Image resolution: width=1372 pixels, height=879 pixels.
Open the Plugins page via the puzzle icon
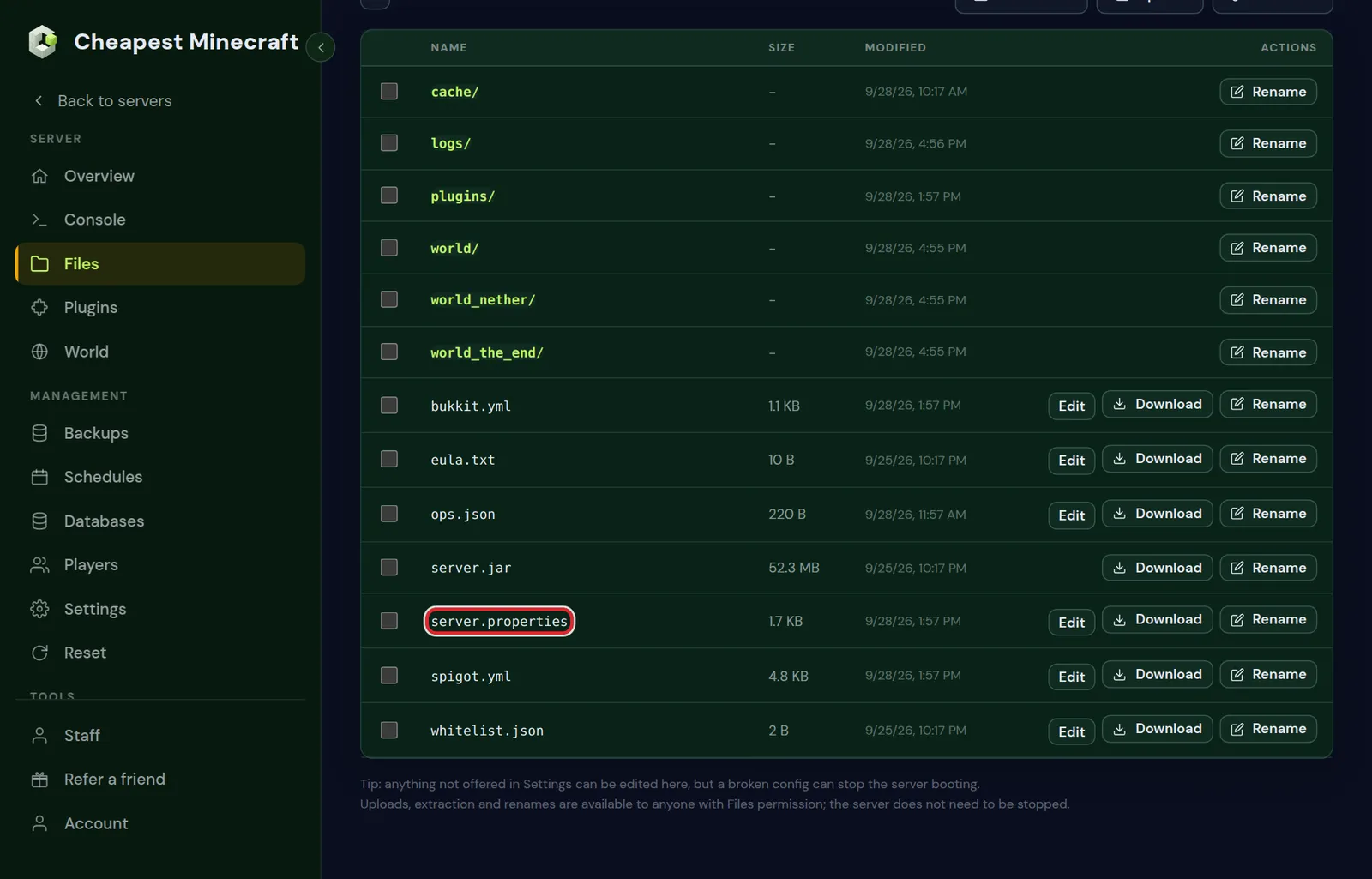coord(39,307)
